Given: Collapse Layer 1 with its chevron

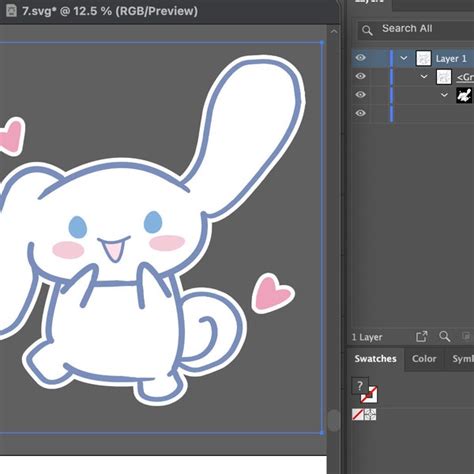Looking at the screenshot, I should [404, 58].
